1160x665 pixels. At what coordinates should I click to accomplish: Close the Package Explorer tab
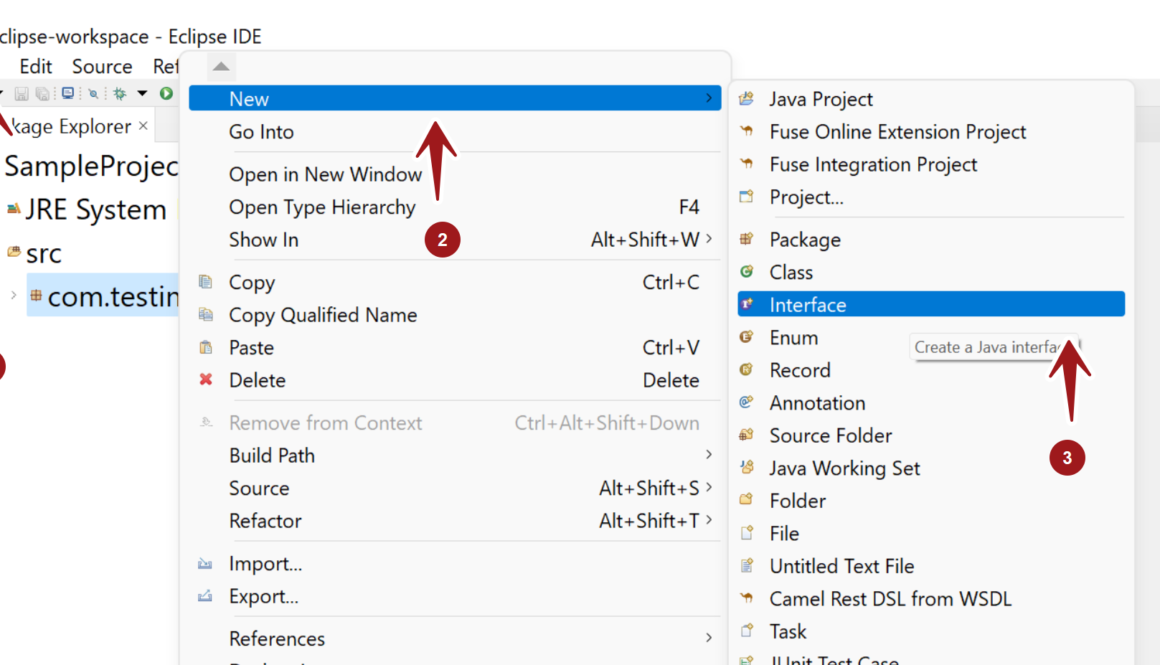pyautogui.click(x=143, y=126)
